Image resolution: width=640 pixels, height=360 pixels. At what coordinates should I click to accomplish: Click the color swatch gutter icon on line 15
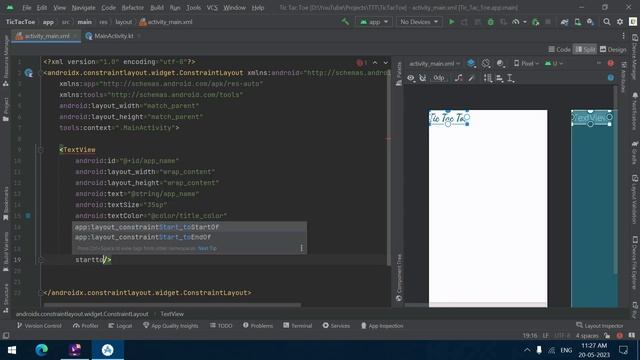tap(28, 216)
